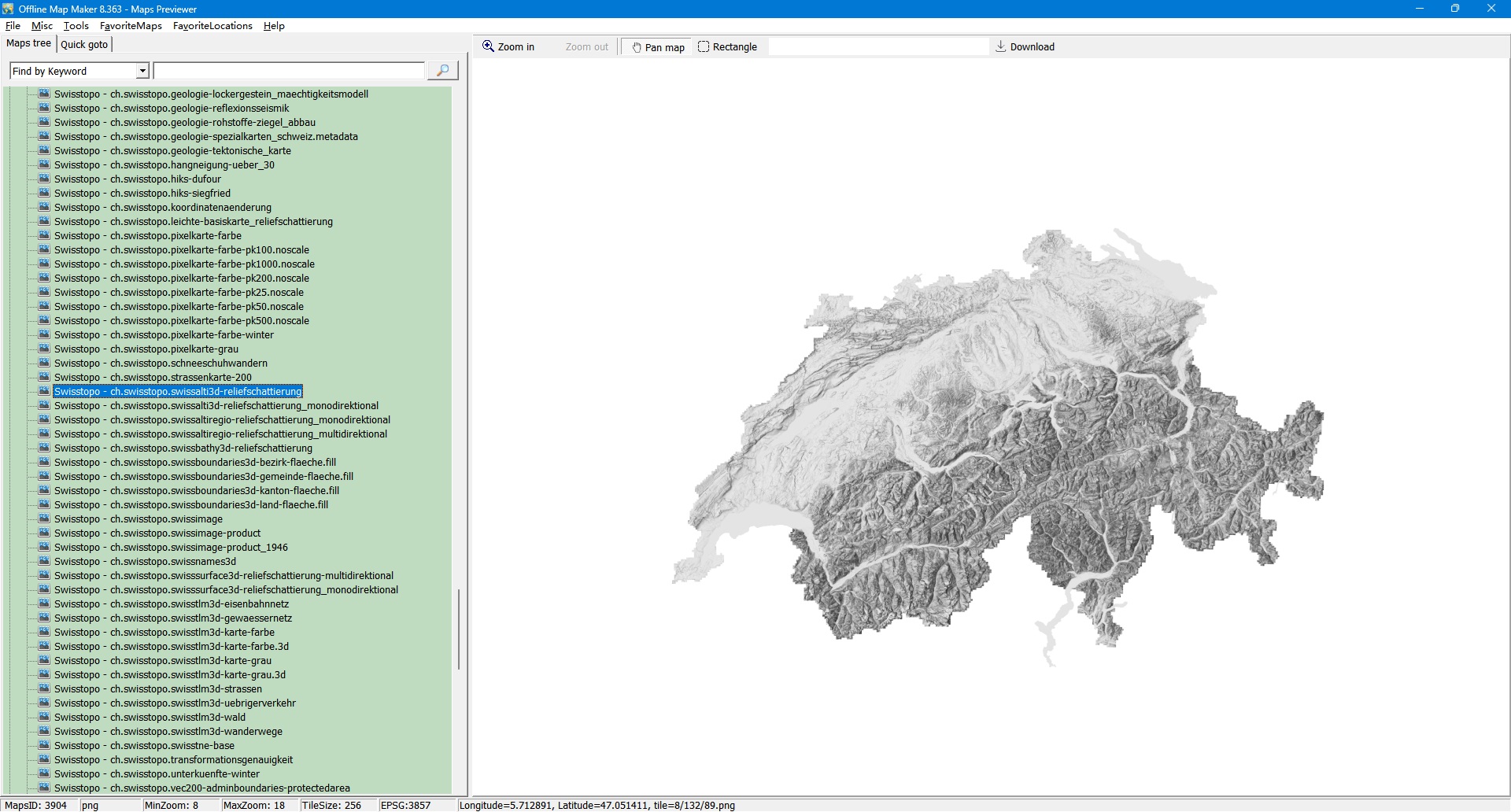The height and width of the screenshot is (812, 1511).
Task: Click the Zoom out button
Action: (586, 47)
